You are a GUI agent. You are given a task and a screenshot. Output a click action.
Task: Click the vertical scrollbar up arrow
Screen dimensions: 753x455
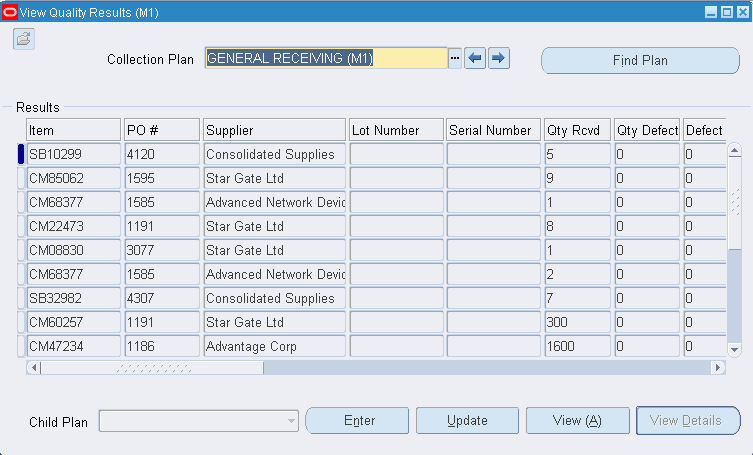click(x=734, y=151)
